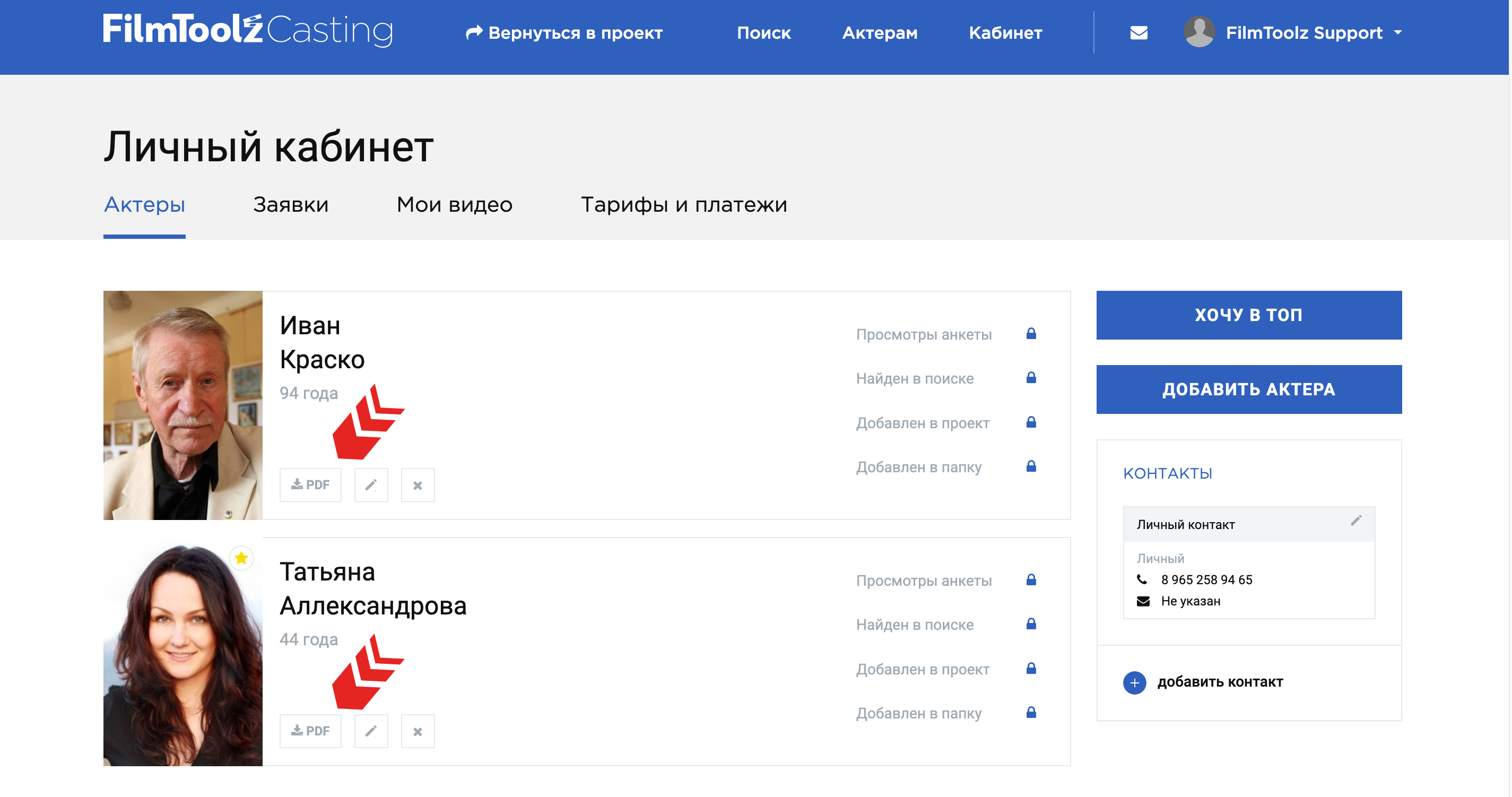1512x797 pixels.
Task: Click lock icon by Иван's Найден в поиске
Action: [1031, 377]
